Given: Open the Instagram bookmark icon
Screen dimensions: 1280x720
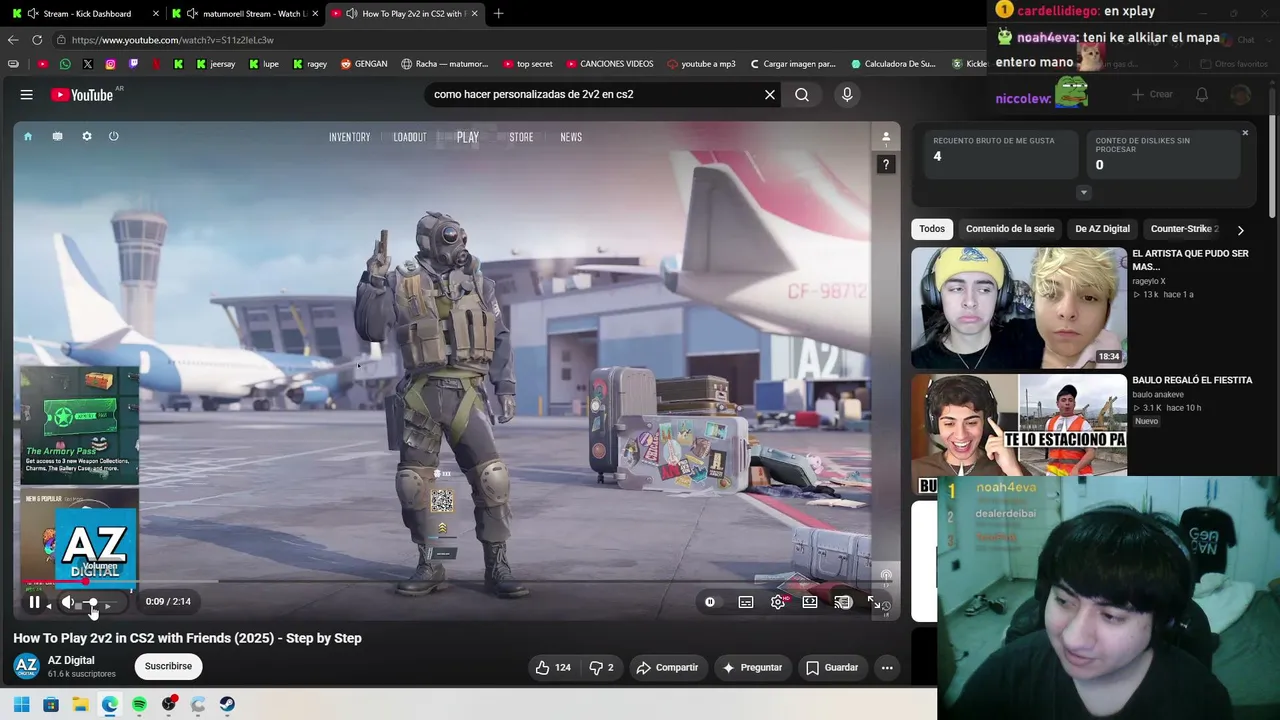Looking at the screenshot, I should tap(110, 64).
